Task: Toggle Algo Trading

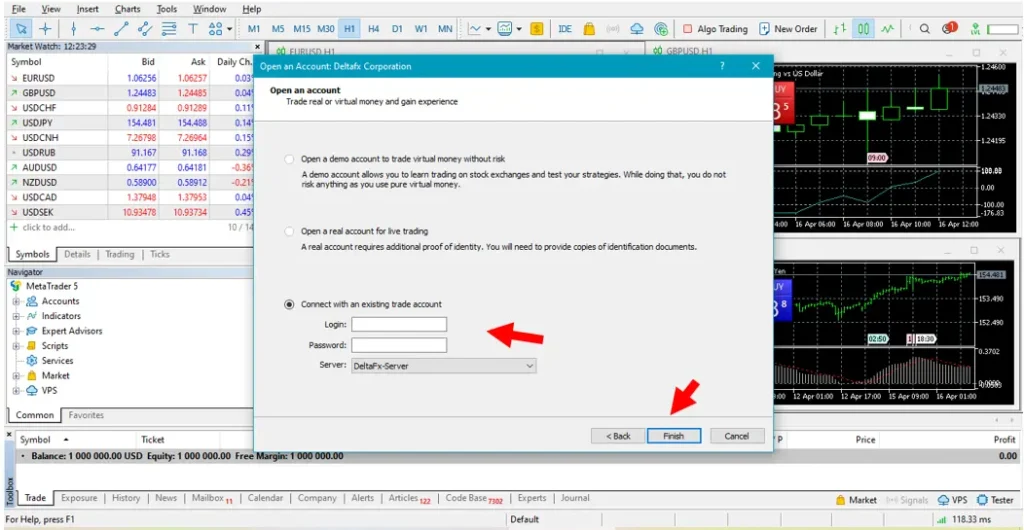Action: click(x=715, y=29)
